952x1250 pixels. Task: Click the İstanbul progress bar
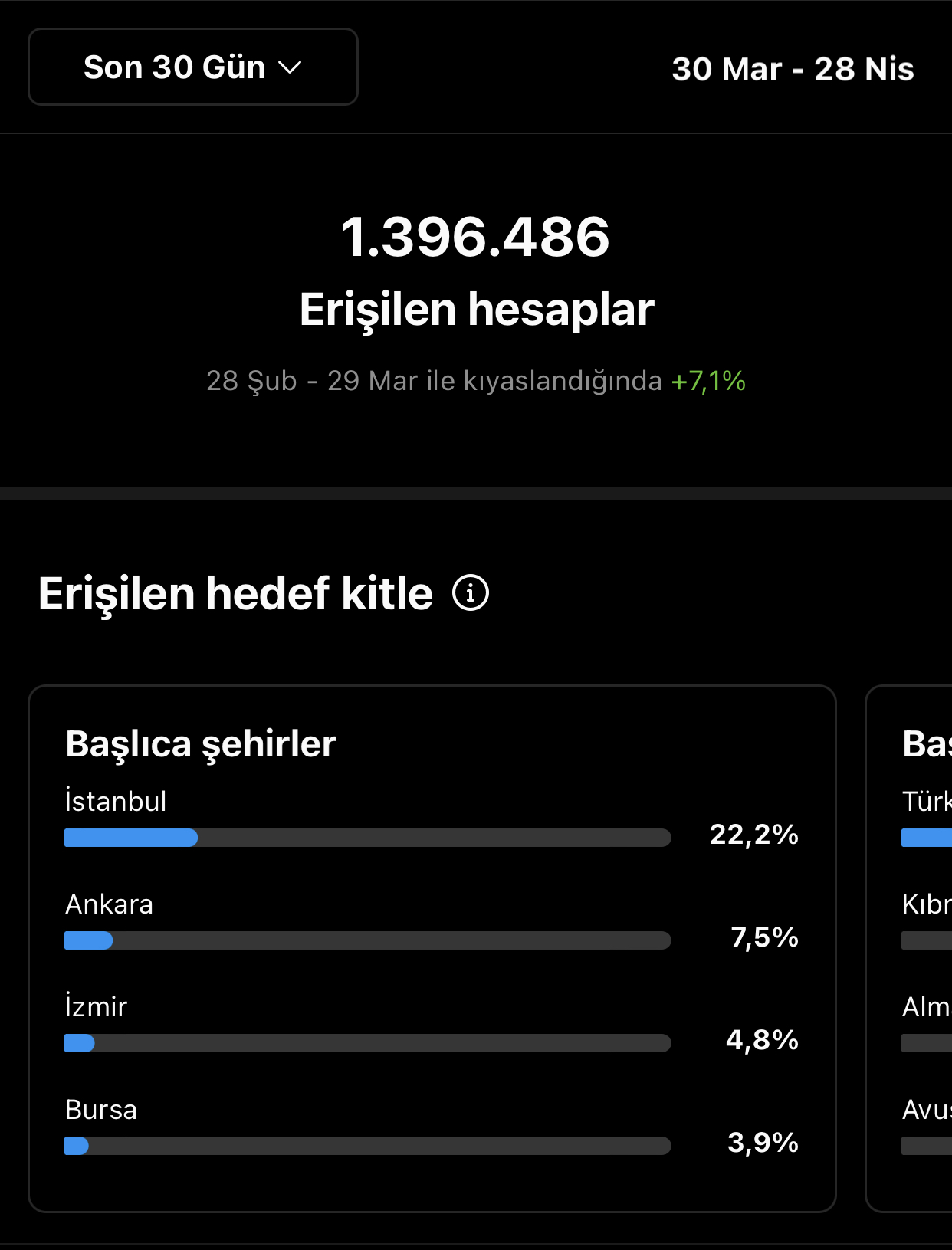click(368, 838)
